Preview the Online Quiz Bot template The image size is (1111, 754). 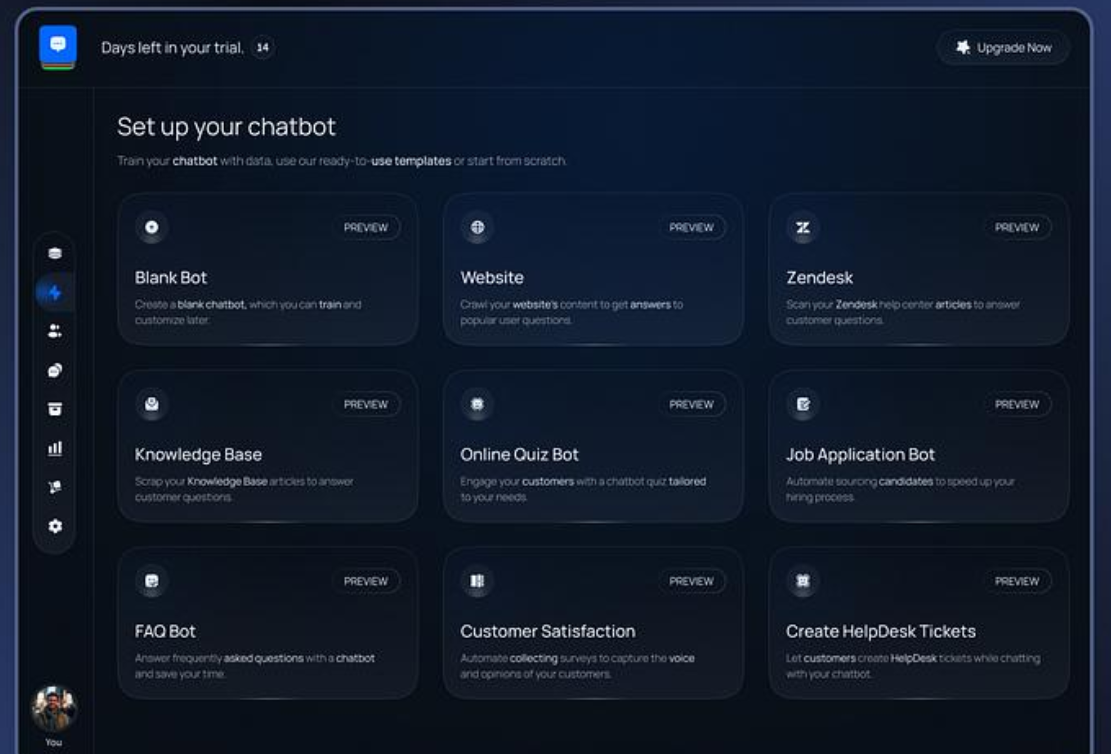coord(692,404)
